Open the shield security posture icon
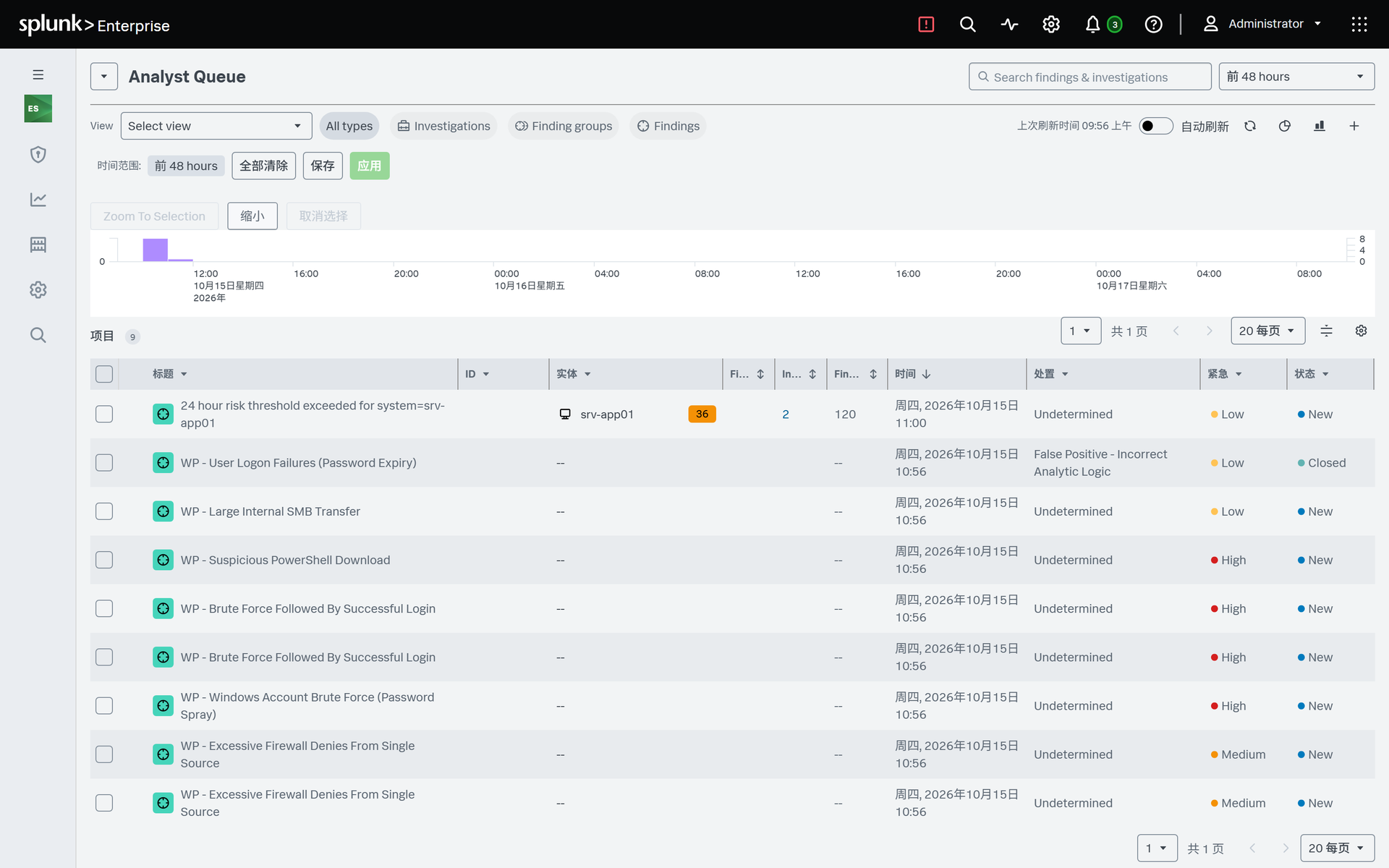 [x=38, y=154]
